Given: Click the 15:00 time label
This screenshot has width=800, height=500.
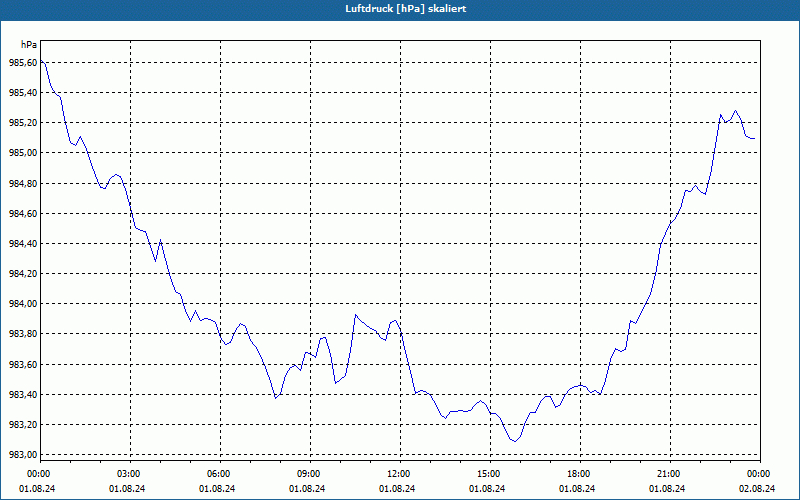Looking at the screenshot, I should point(490,474).
